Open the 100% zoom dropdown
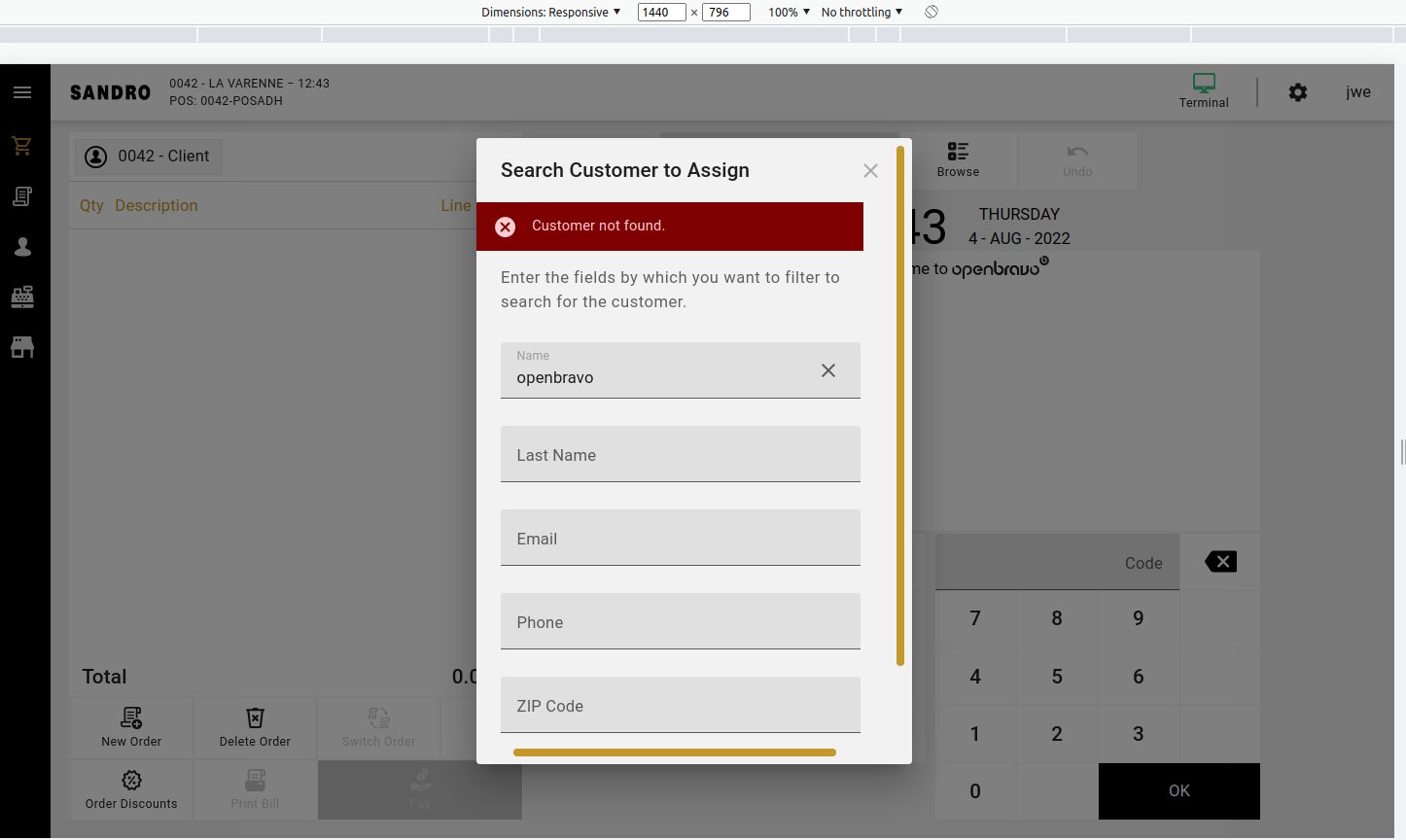The image size is (1406, 840). [789, 13]
